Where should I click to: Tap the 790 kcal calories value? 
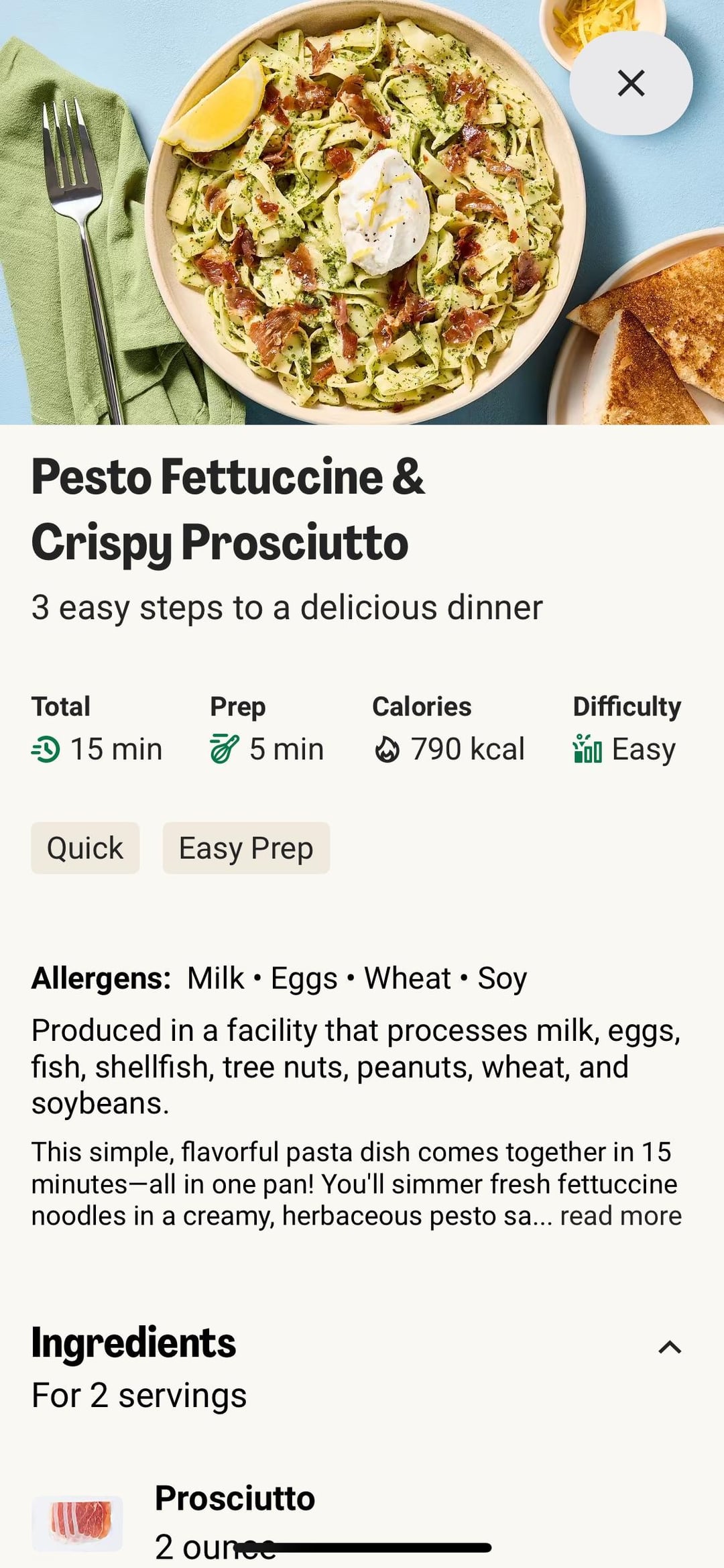(467, 749)
